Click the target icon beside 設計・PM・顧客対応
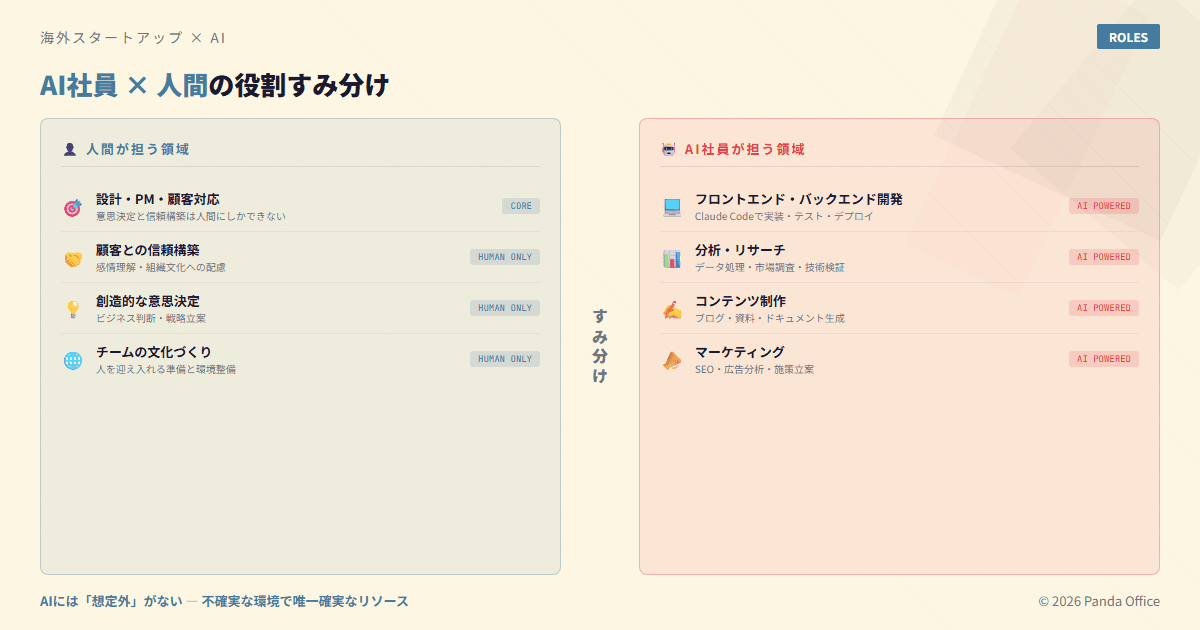This screenshot has width=1200, height=630. (73, 207)
